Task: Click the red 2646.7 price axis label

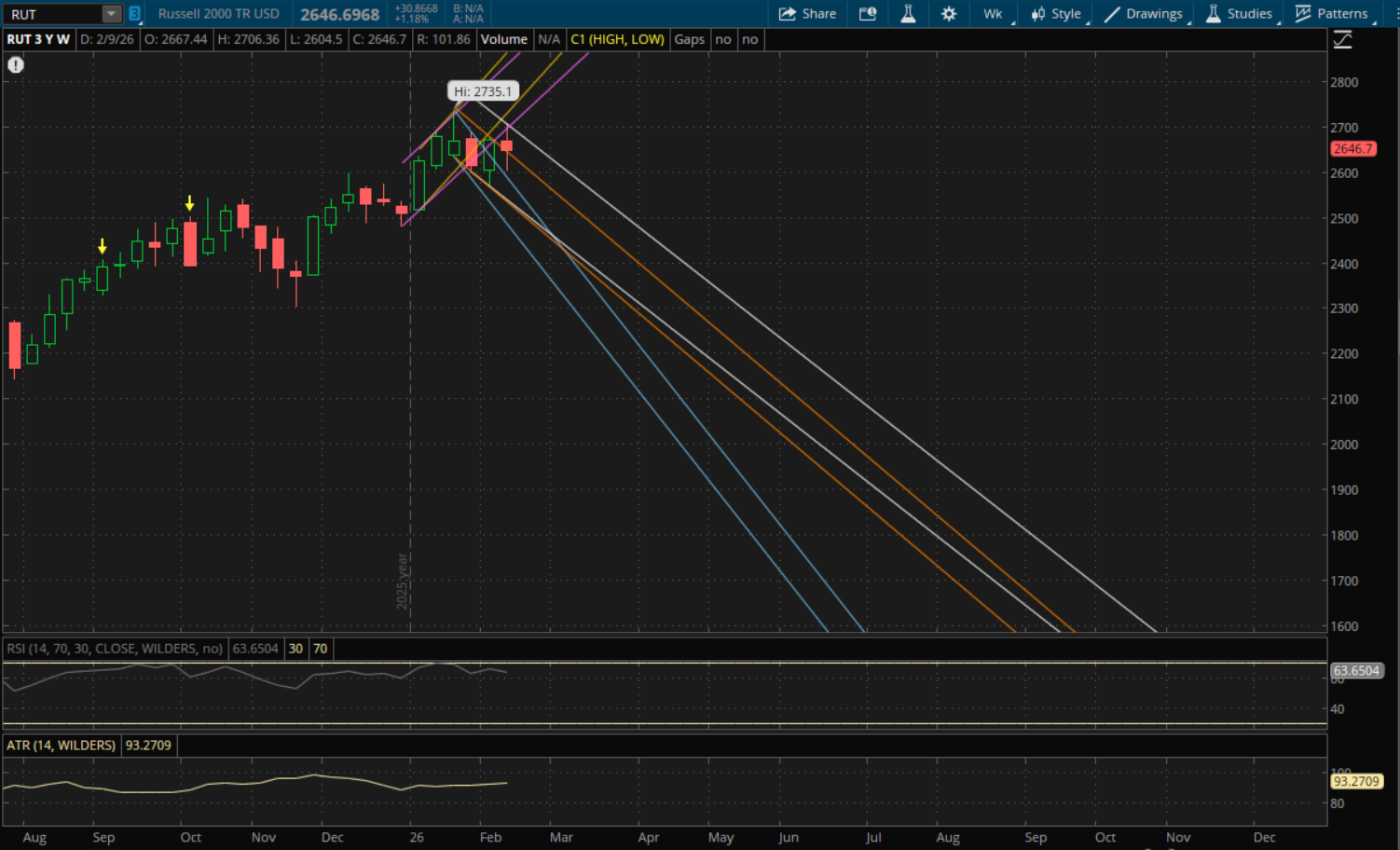Action: [1352, 149]
